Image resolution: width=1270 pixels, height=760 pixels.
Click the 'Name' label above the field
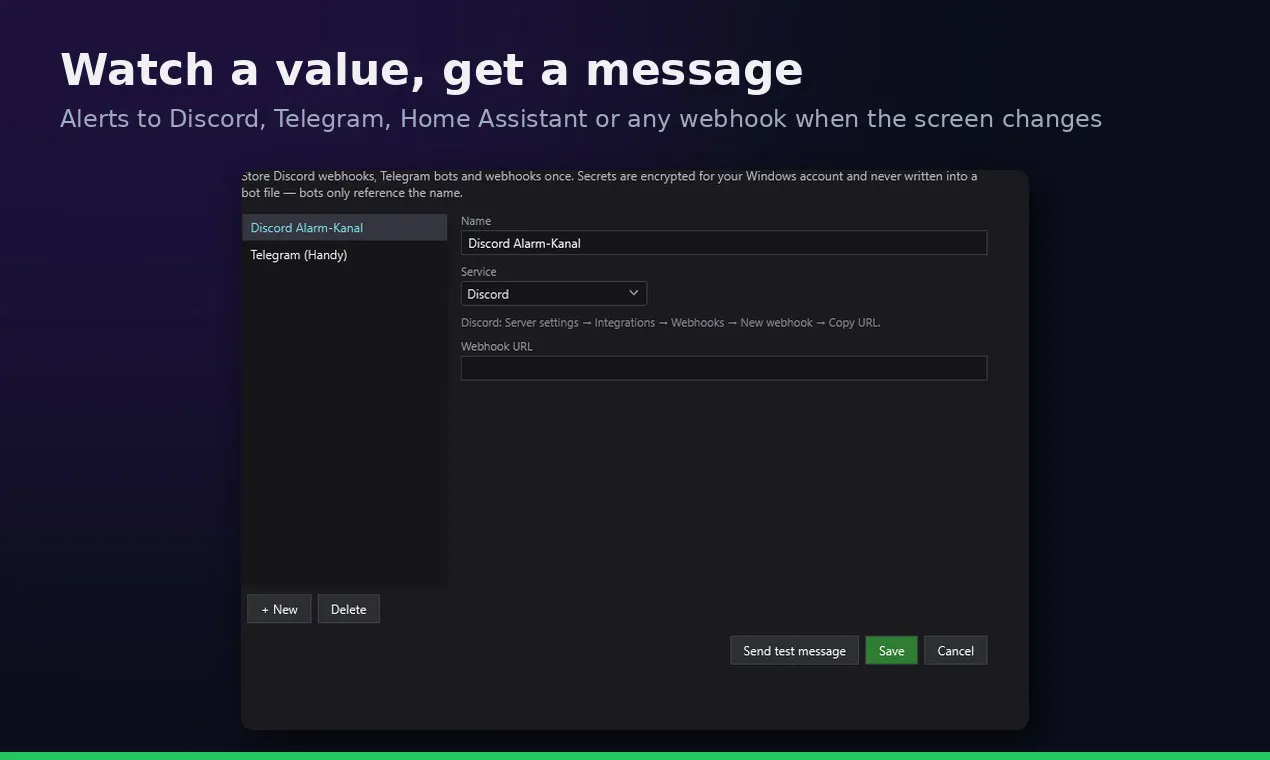click(476, 221)
